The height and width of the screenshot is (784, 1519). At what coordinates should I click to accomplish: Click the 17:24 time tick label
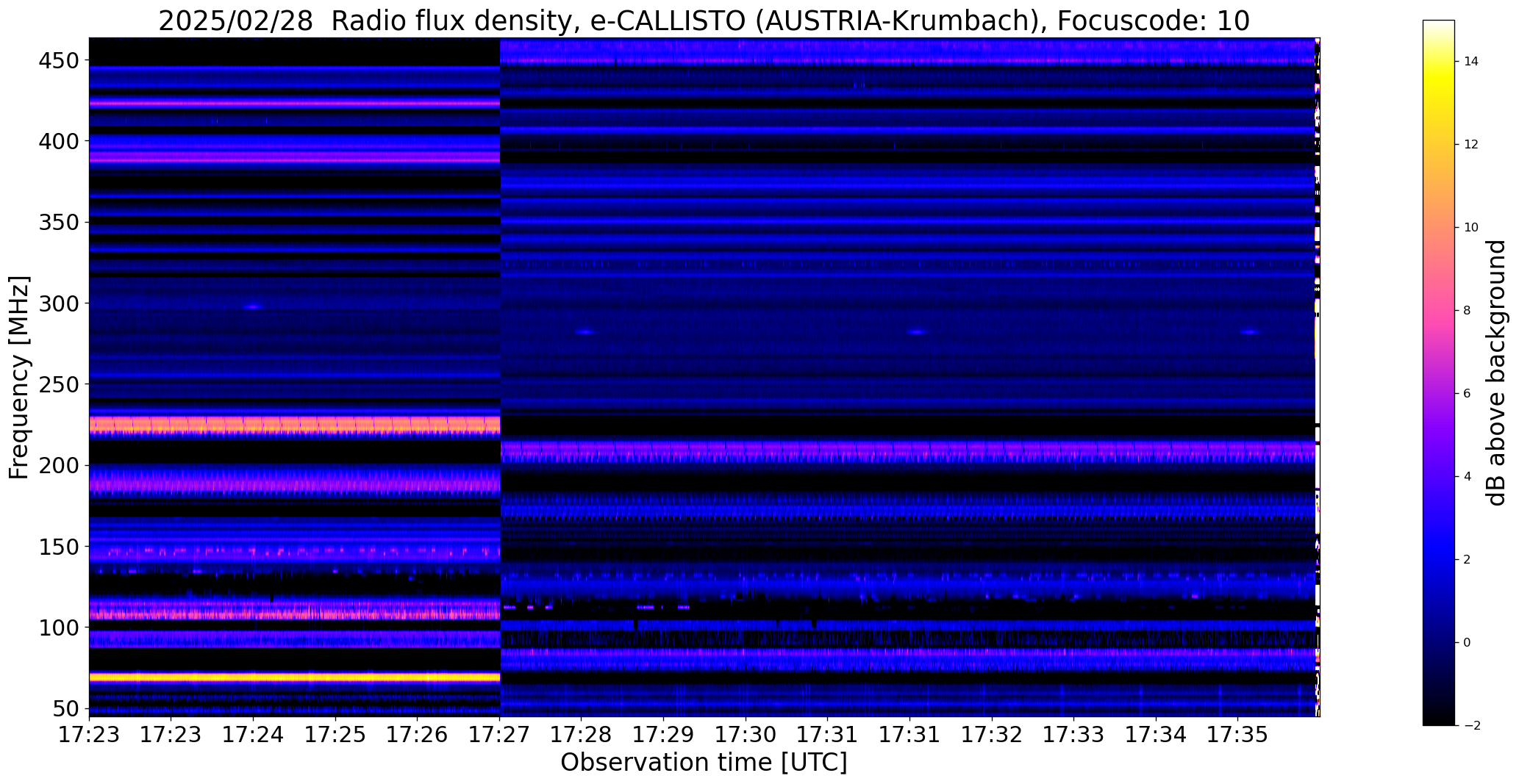point(254,735)
